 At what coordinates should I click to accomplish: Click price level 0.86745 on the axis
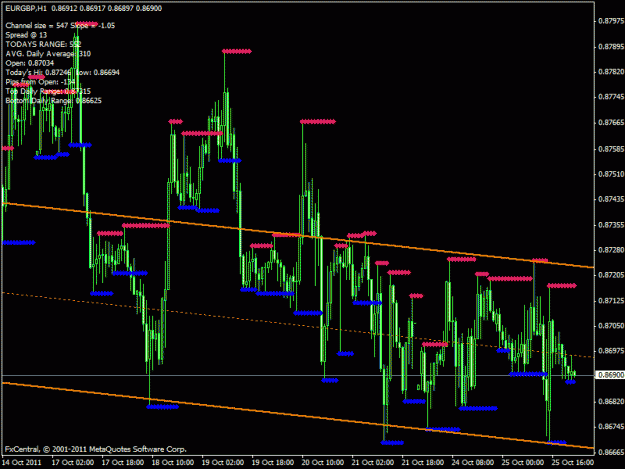click(x=611, y=427)
